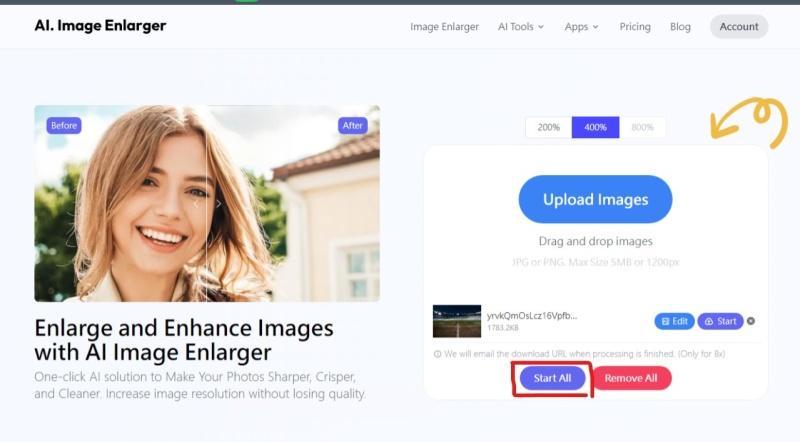Click the left arrow on comparison slider
The image size is (800, 442).
(195, 204)
